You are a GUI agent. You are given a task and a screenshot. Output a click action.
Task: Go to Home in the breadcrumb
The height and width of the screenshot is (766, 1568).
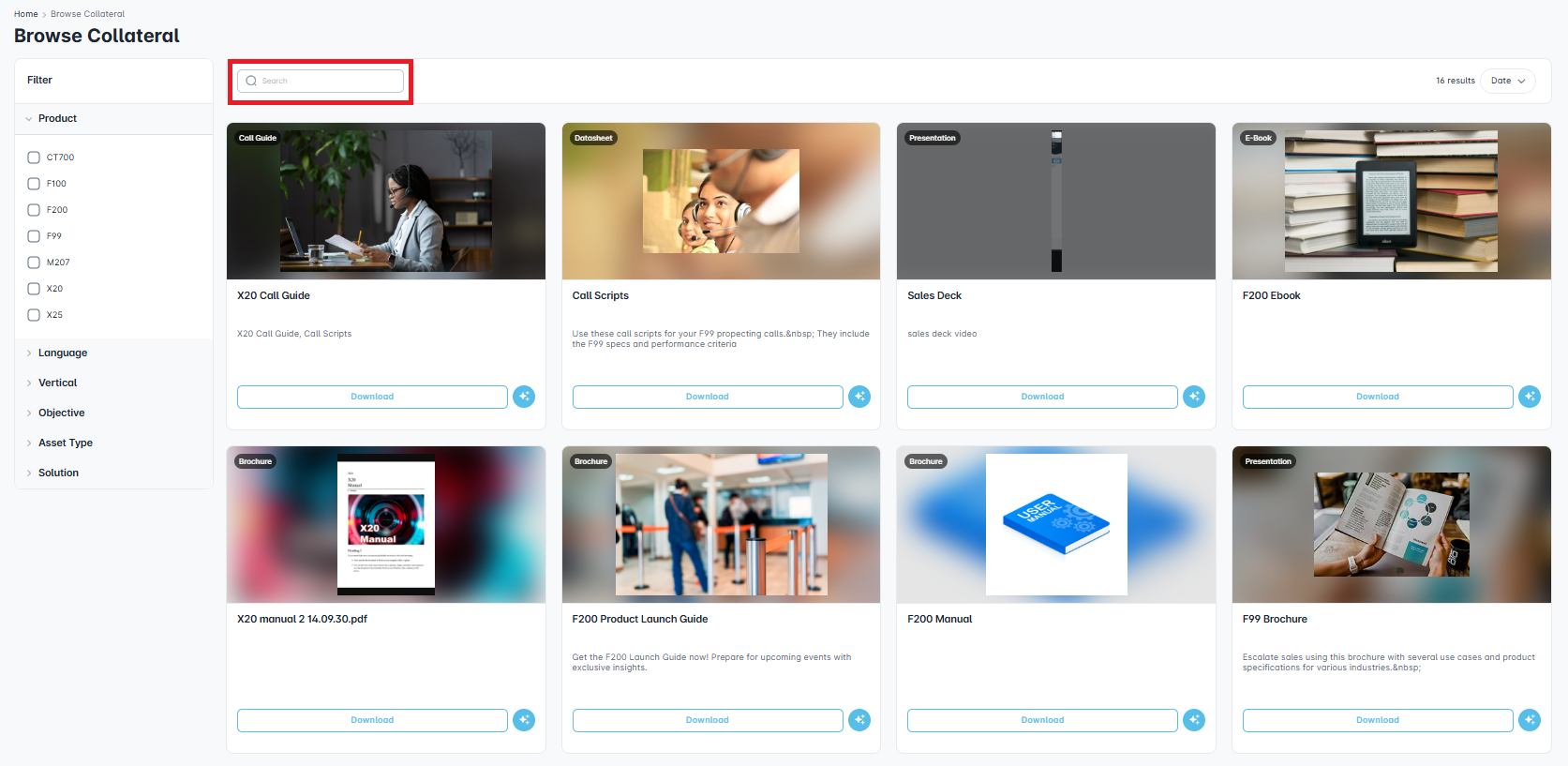[25, 14]
